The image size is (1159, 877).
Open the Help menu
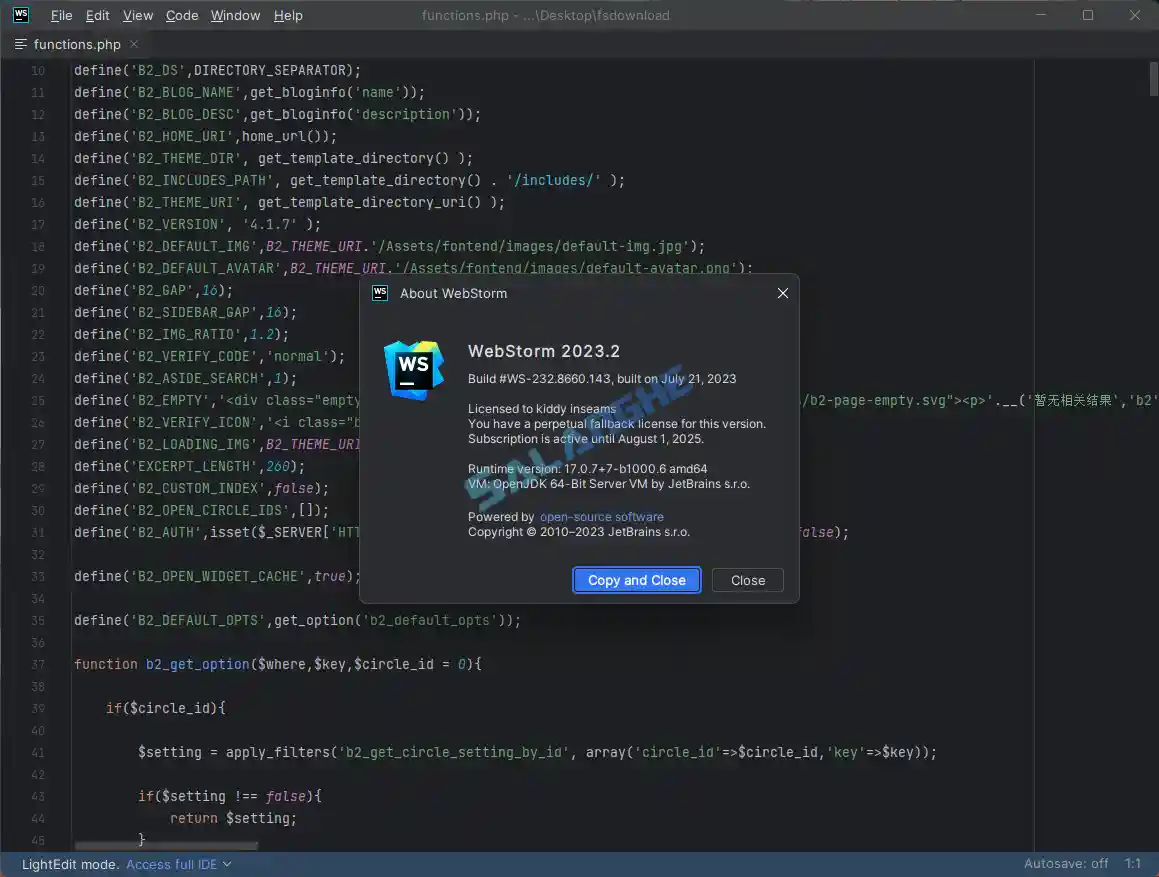[288, 15]
